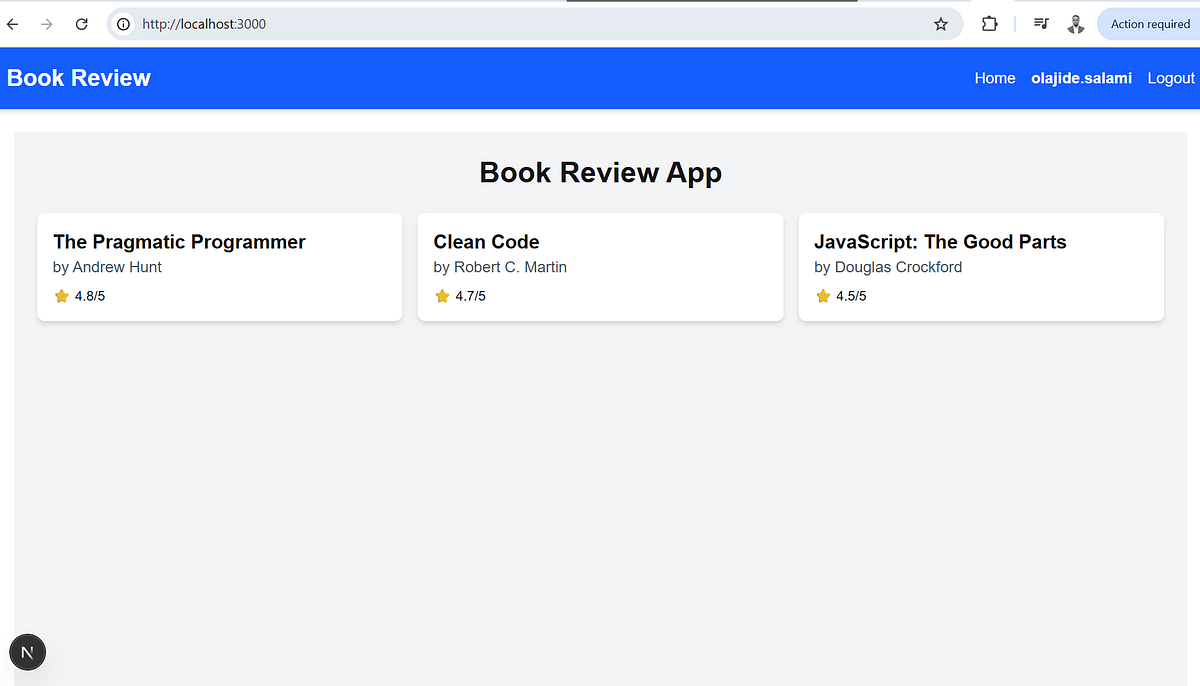
Task: Open The Pragmatic Programmer book card
Action: (219, 266)
